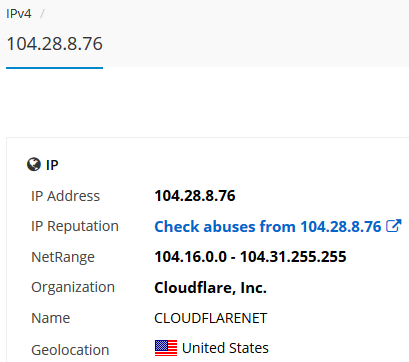Select the 104.28.8.76 page title tab
This screenshot has width=409, height=362.
pyautogui.click(x=54, y=44)
